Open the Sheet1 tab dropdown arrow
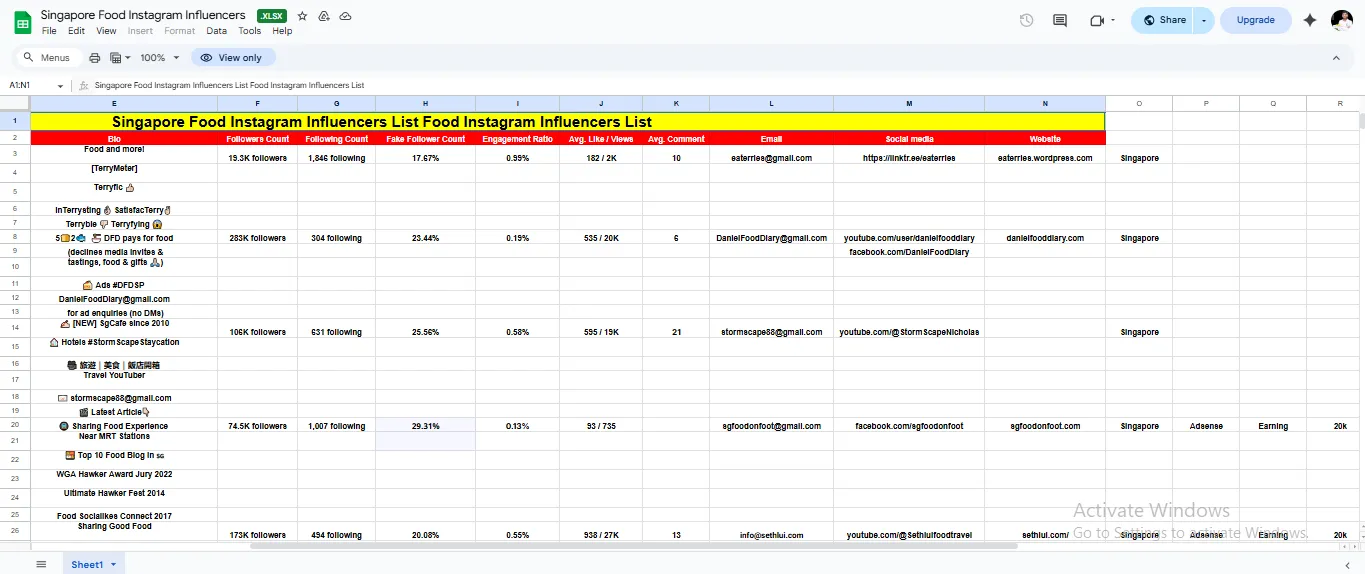This screenshot has width=1365, height=574. [113, 565]
